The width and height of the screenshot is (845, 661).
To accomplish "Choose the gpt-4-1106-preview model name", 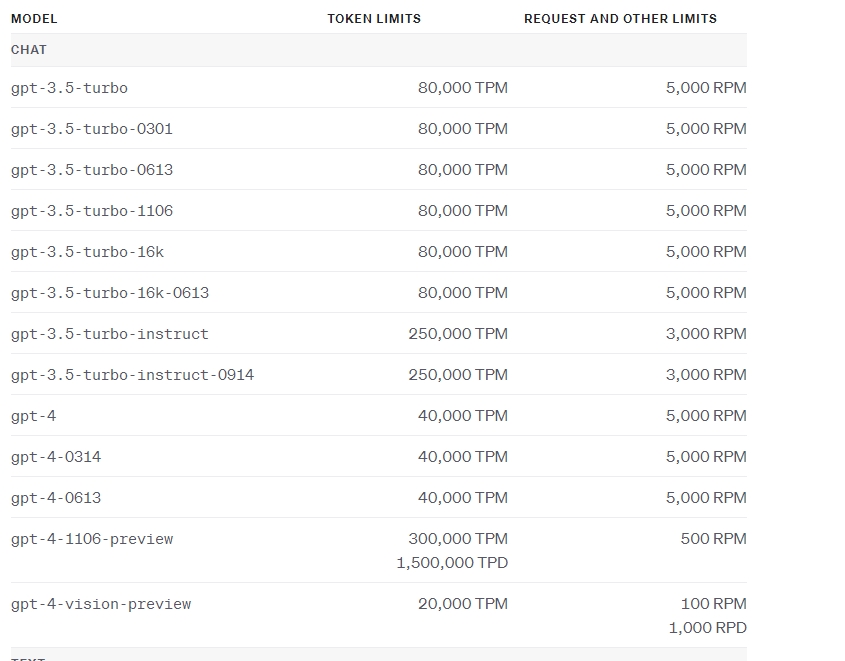I will 92,539.
